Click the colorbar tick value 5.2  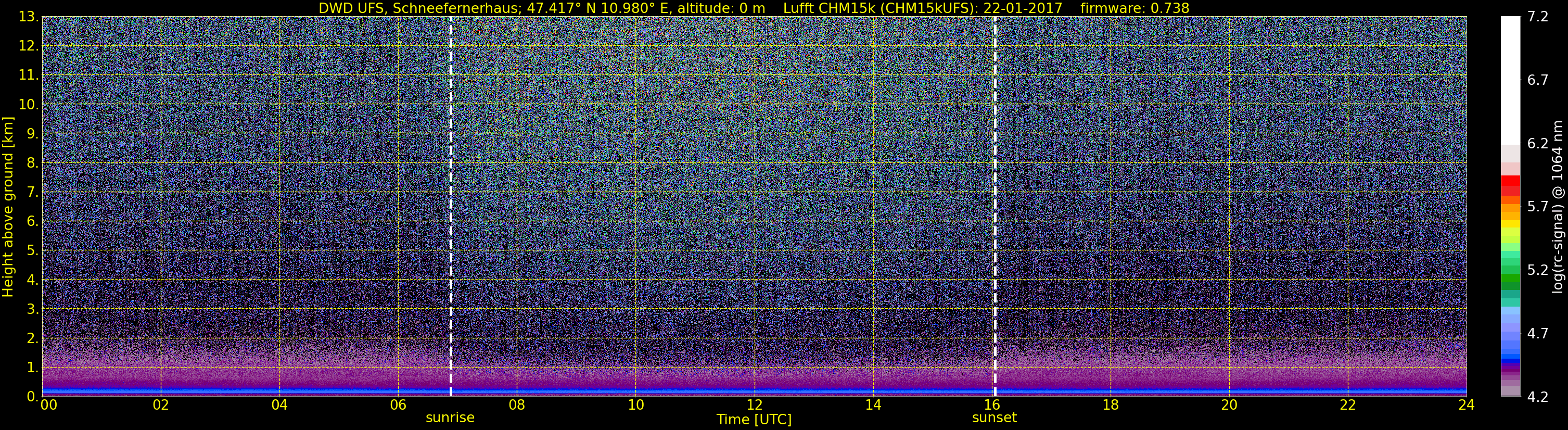[x=1538, y=270]
